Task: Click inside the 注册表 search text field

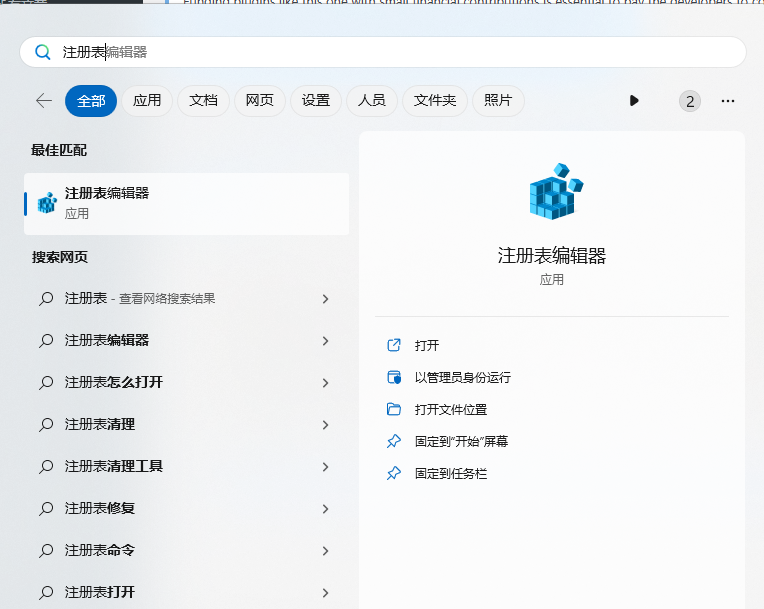Action: tap(383, 52)
